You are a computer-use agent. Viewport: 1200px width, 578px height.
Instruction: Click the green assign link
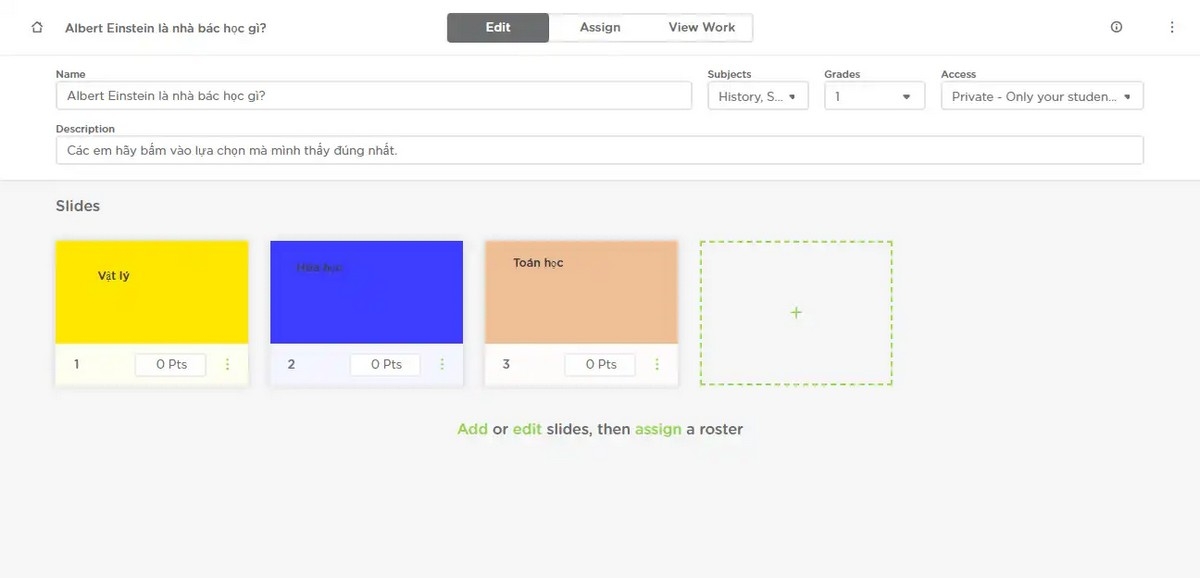tap(658, 429)
